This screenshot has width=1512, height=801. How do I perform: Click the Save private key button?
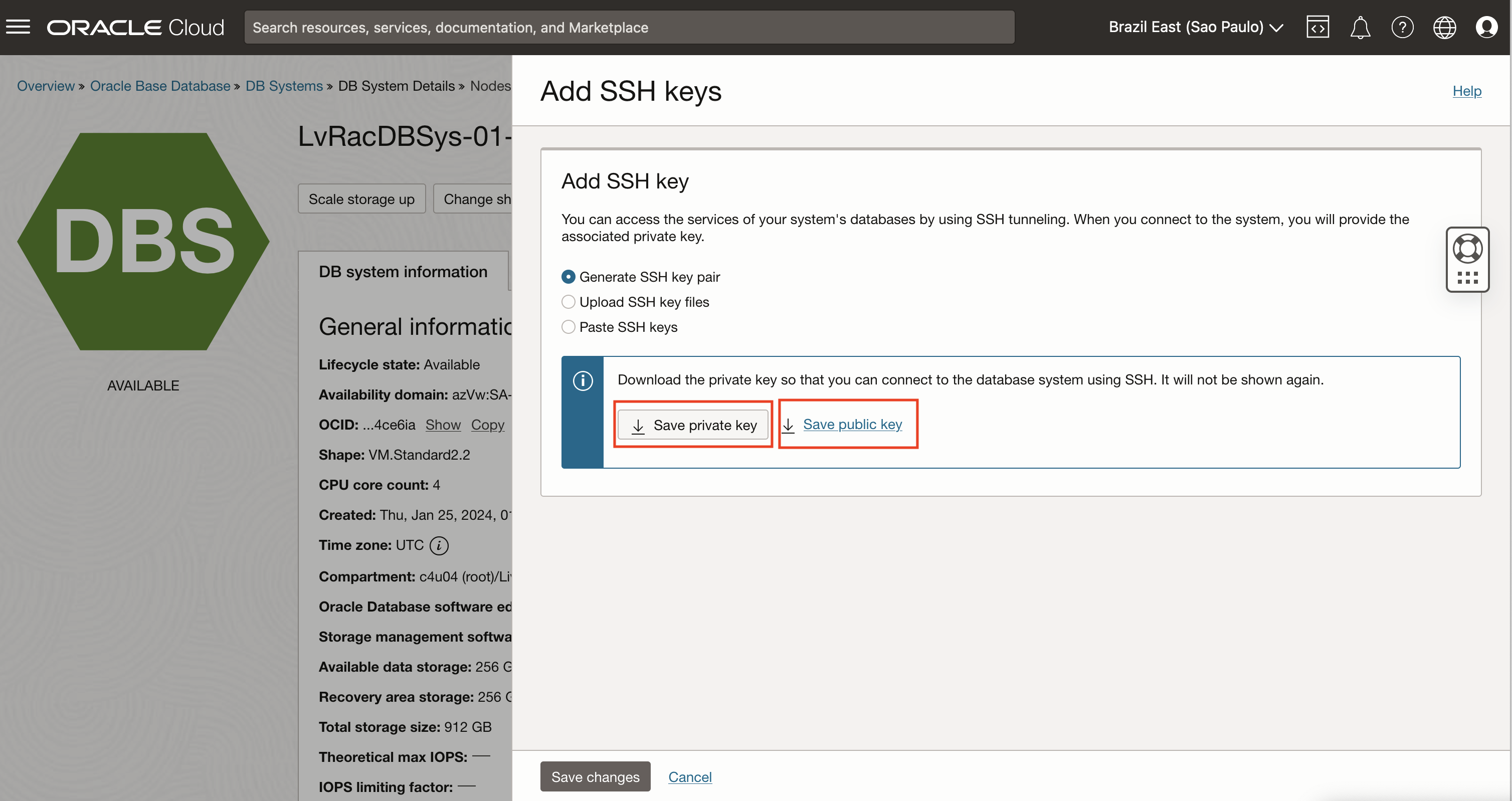[693, 425]
